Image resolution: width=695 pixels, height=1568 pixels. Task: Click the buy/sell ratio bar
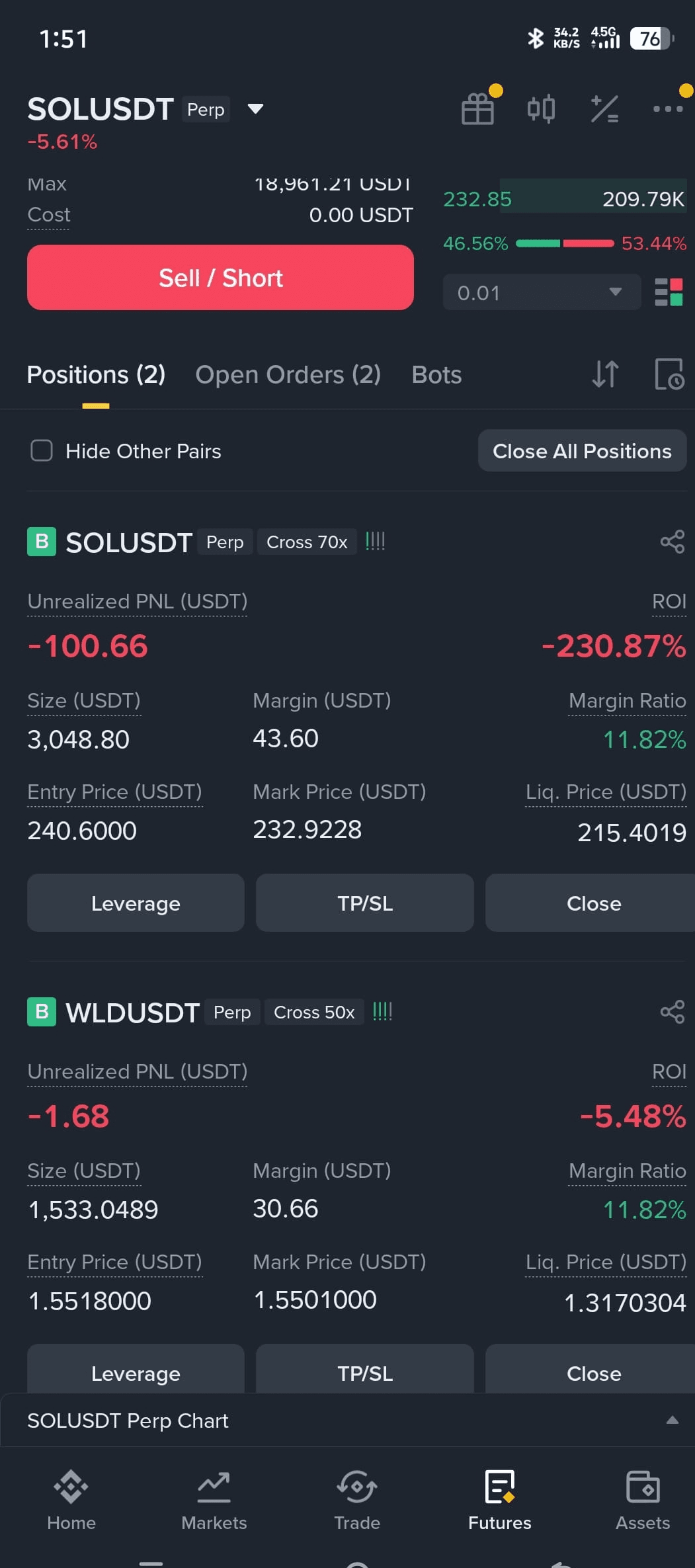(x=565, y=243)
